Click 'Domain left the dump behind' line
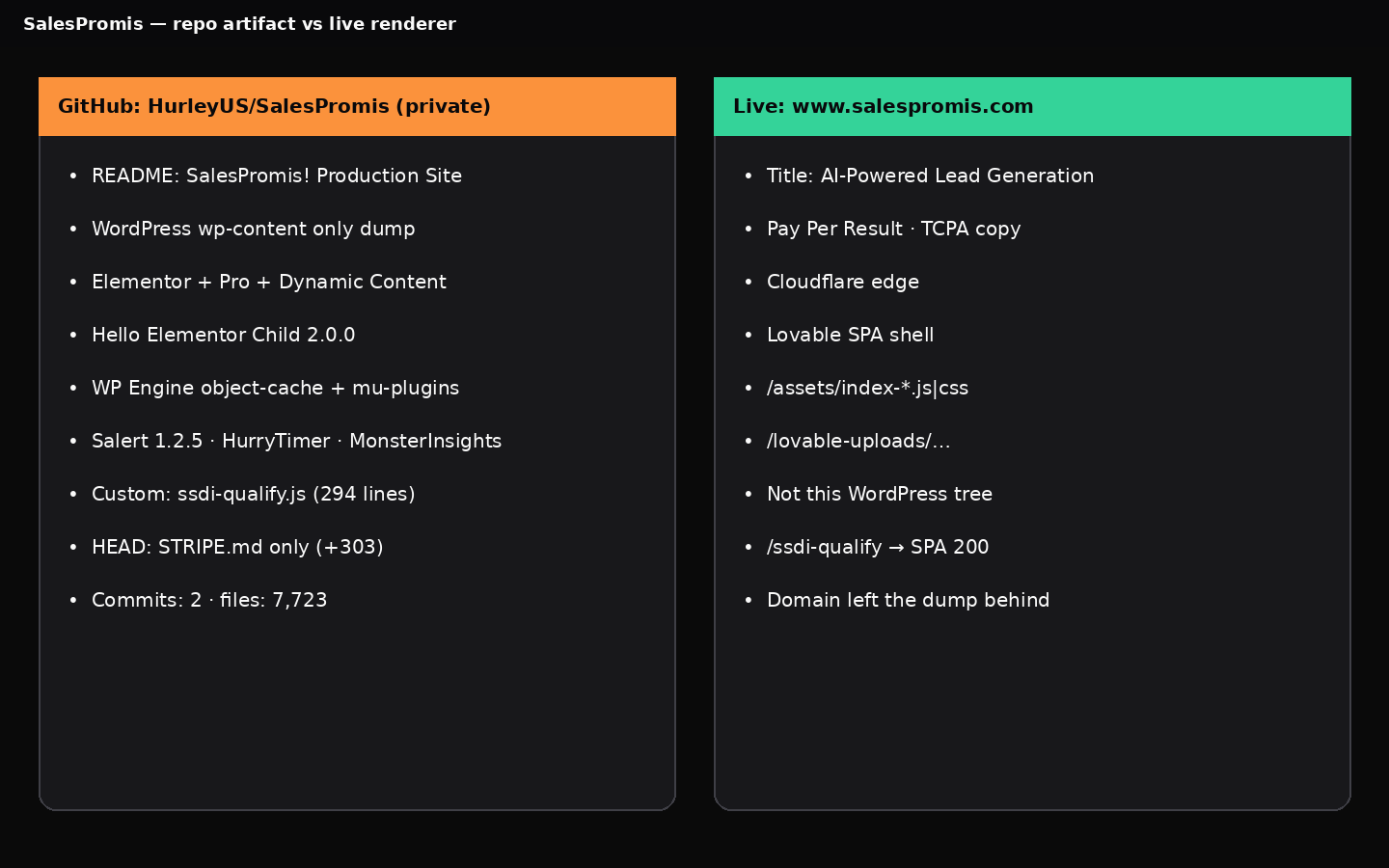Image resolution: width=1389 pixels, height=868 pixels. point(908,600)
